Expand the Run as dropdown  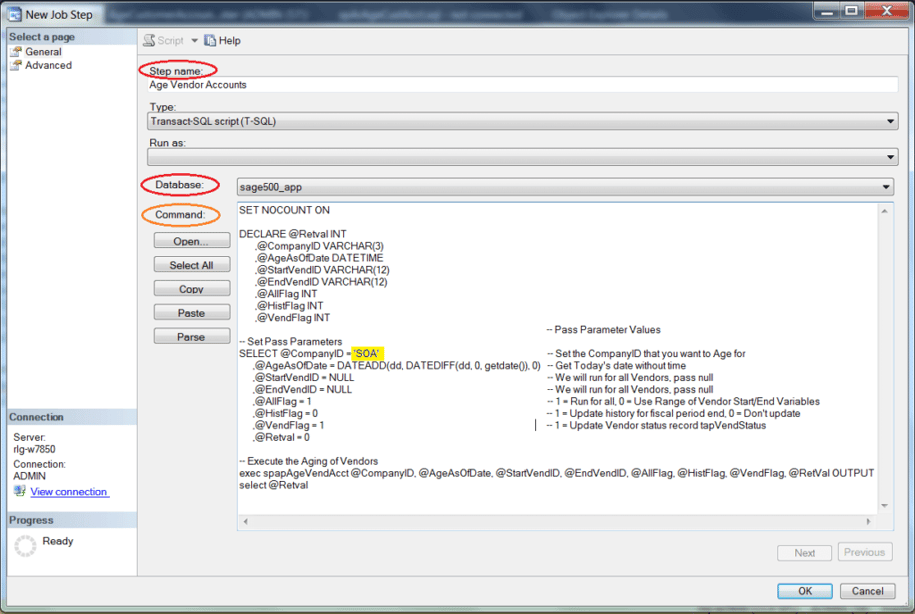click(890, 157)
